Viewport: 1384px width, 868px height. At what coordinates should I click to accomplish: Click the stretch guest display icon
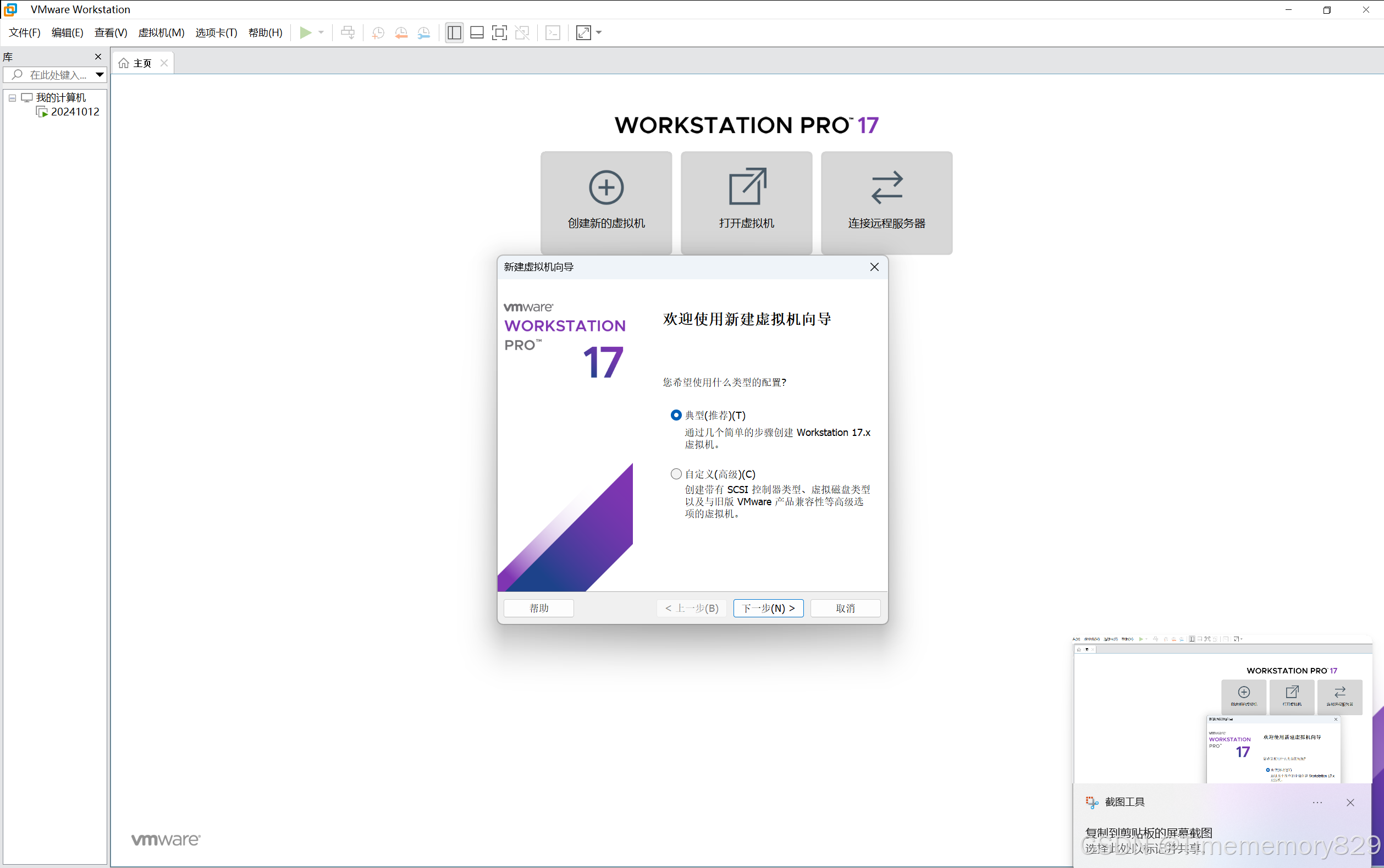(583, 33)
